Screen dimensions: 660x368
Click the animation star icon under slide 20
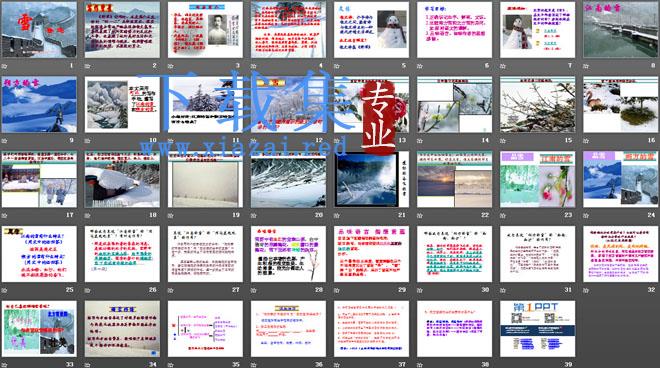254,216
